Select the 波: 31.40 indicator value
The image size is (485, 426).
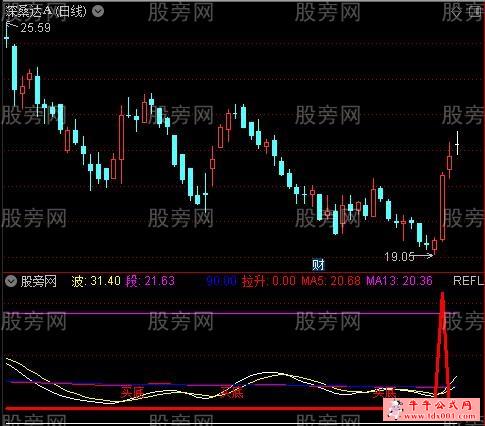(x=96, y=281)
